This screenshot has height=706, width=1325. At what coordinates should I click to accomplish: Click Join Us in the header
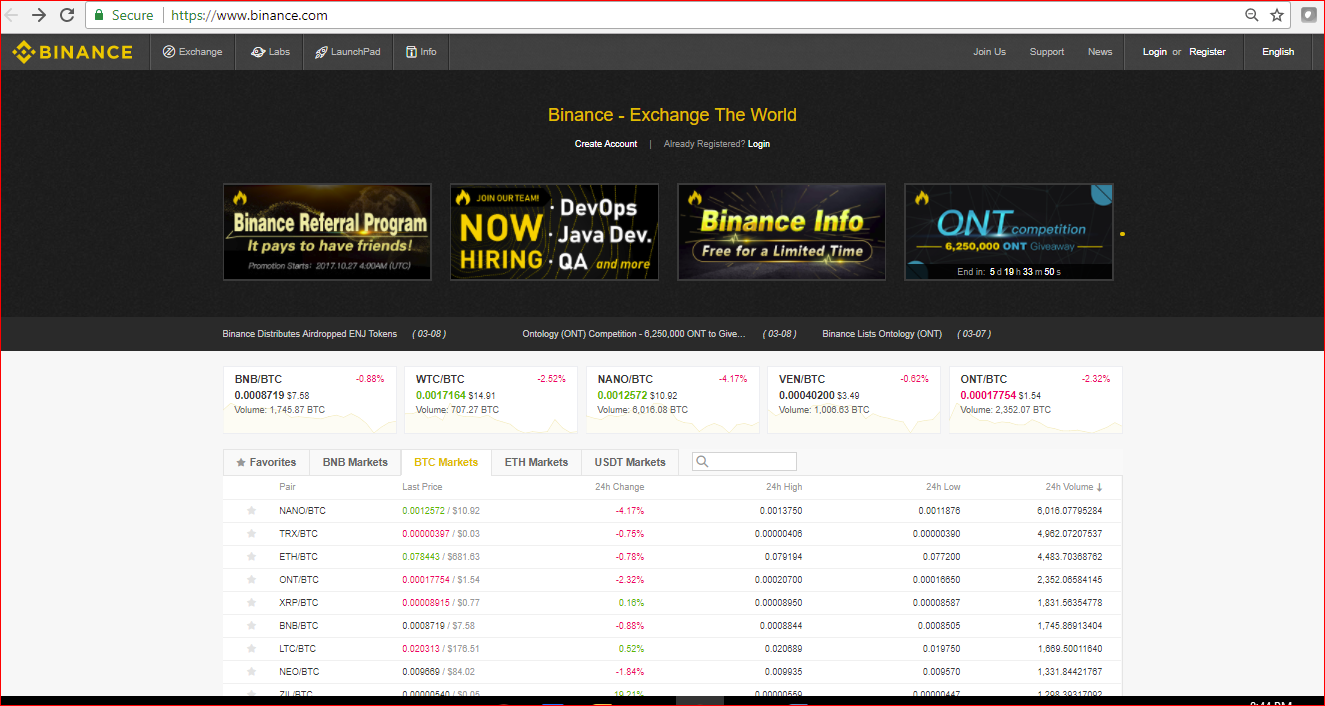[990, 52]
